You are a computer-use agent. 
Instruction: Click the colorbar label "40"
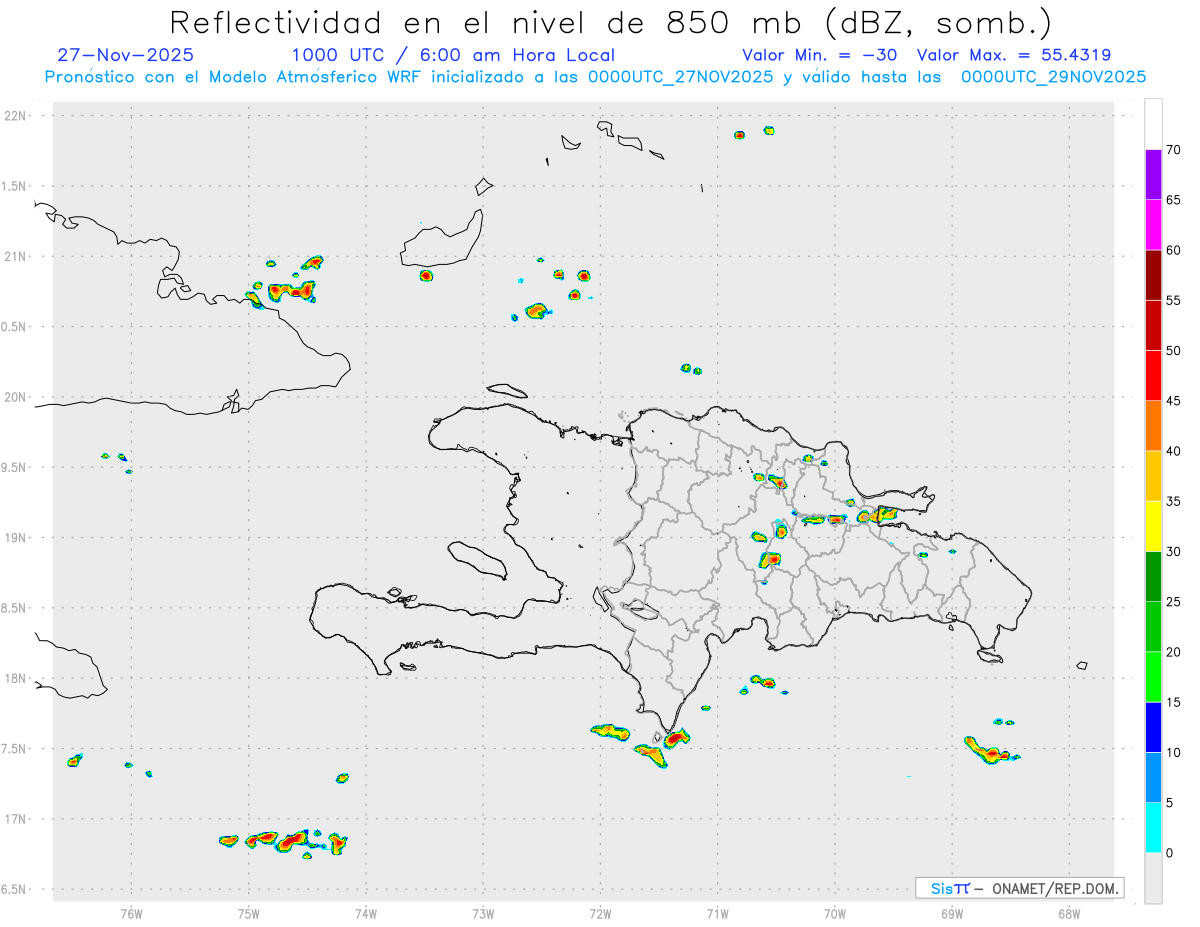pyautogui.click(x=1174, y=451)
